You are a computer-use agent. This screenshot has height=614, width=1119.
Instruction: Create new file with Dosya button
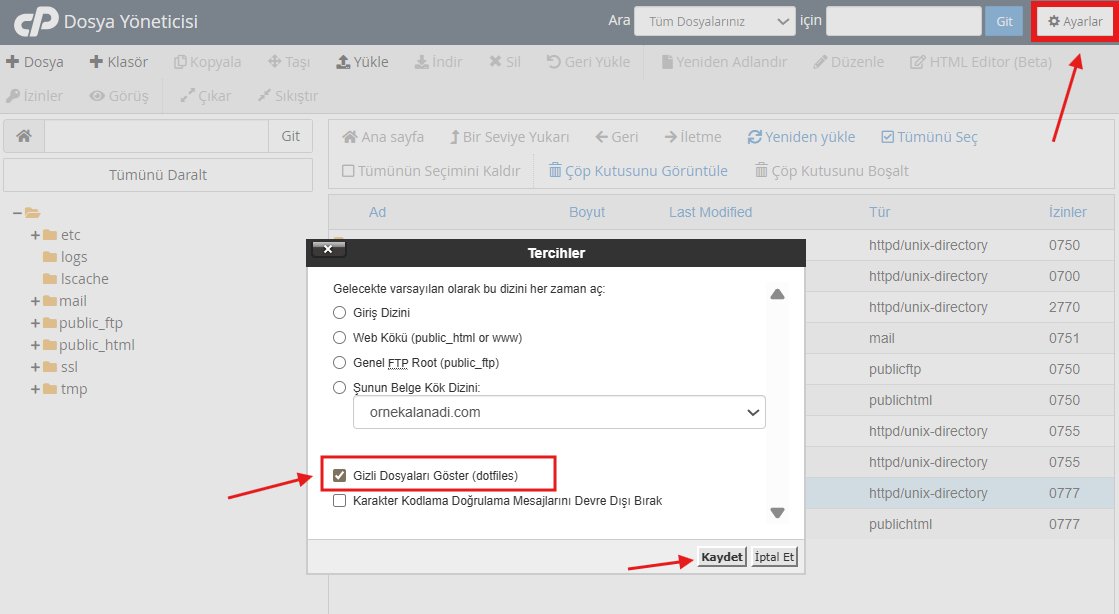coord(35,62)
